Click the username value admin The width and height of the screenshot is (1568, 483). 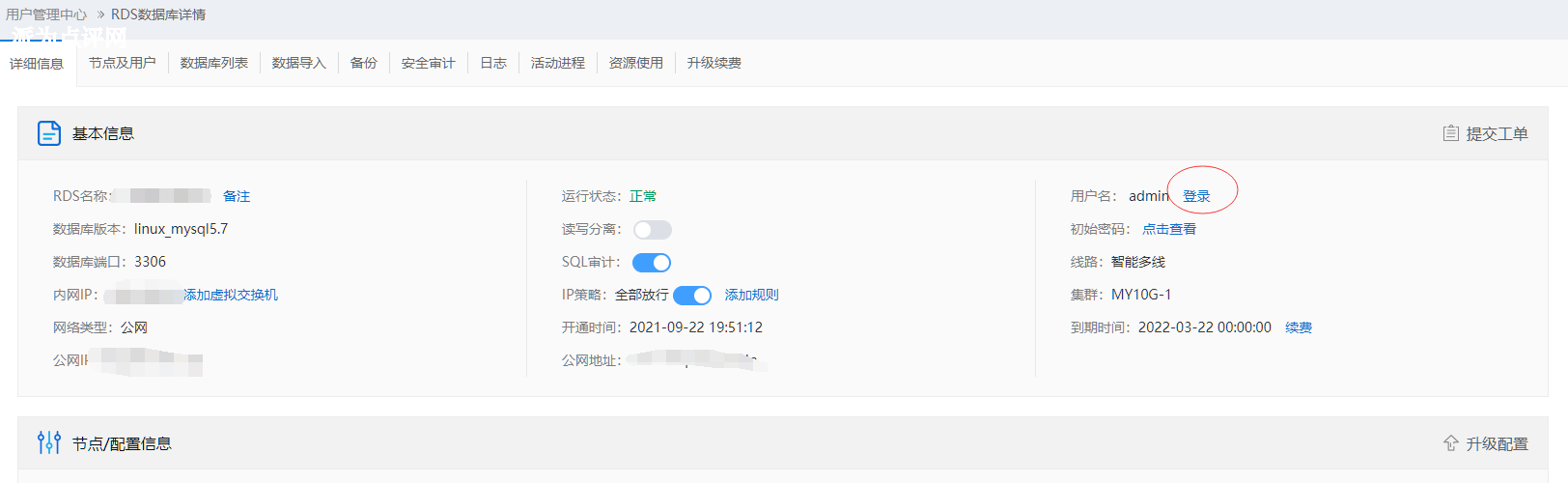tap(1149, 196)
